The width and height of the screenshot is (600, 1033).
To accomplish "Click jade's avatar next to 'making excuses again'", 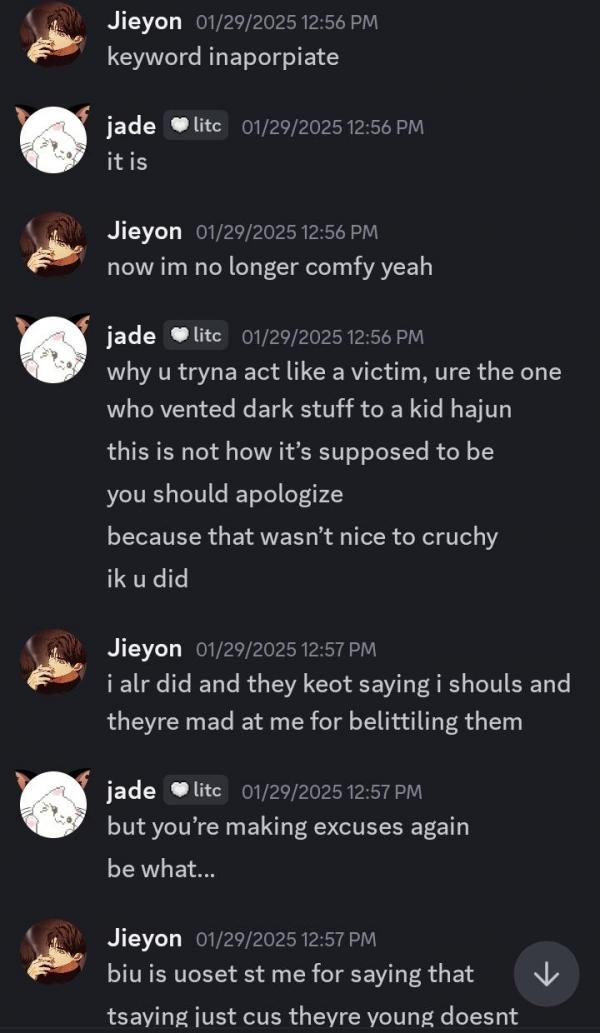I will 53,804.
